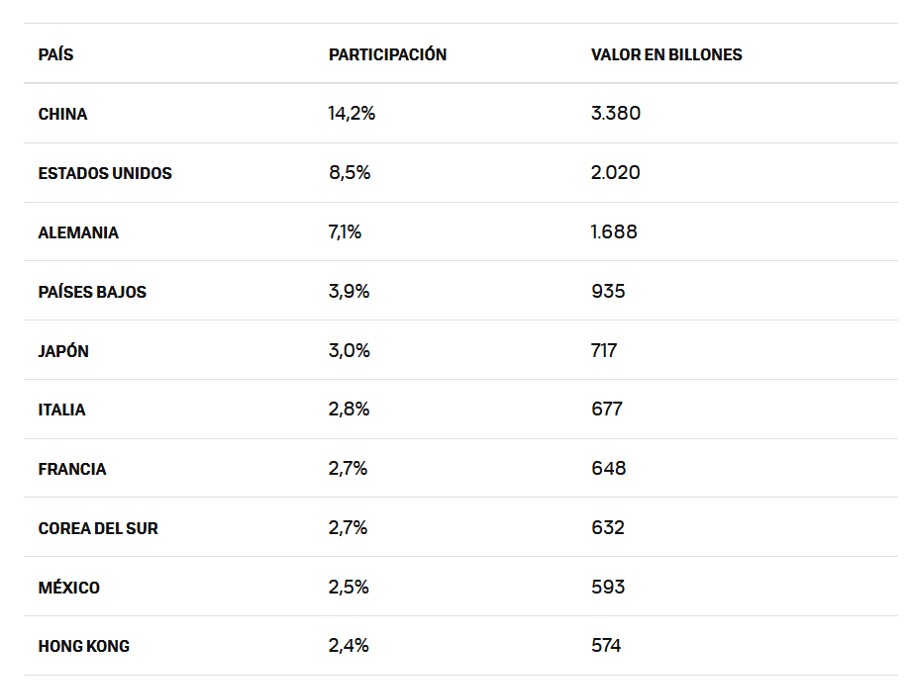
Task: Click the FRANCIA country cell
Action: click(72, 469)
